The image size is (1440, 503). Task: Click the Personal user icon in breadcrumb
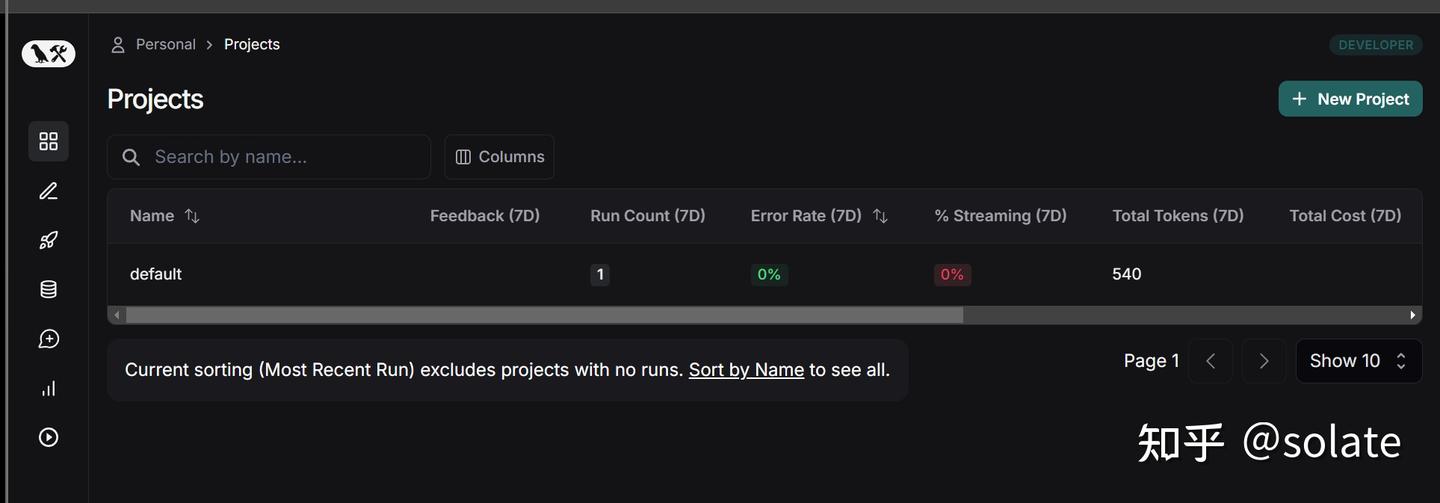point(118,44)
